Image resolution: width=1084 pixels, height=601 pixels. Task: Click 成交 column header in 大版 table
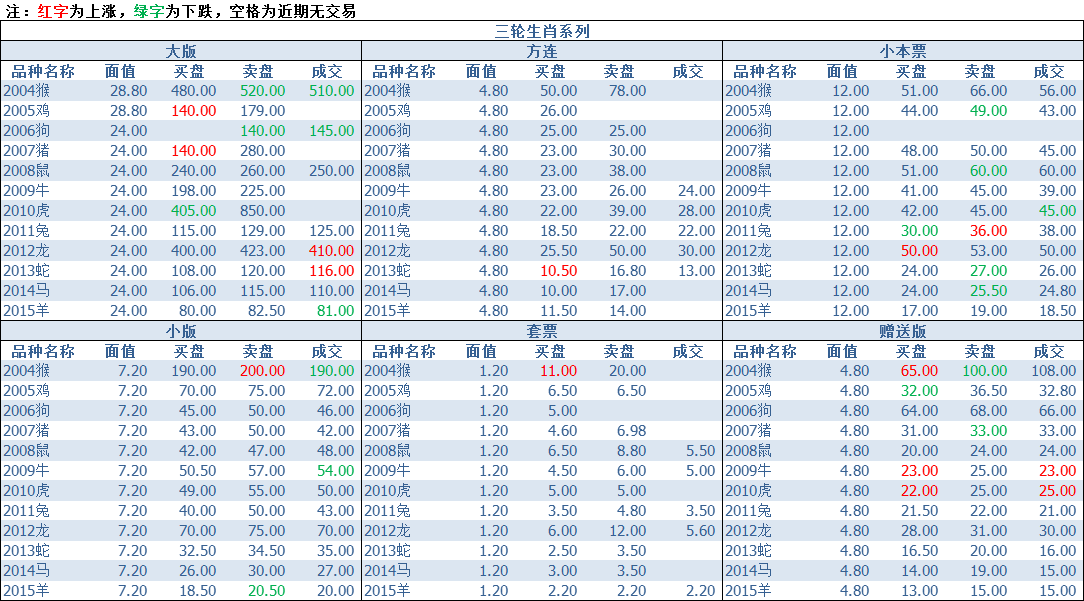[x=328, y=71]
